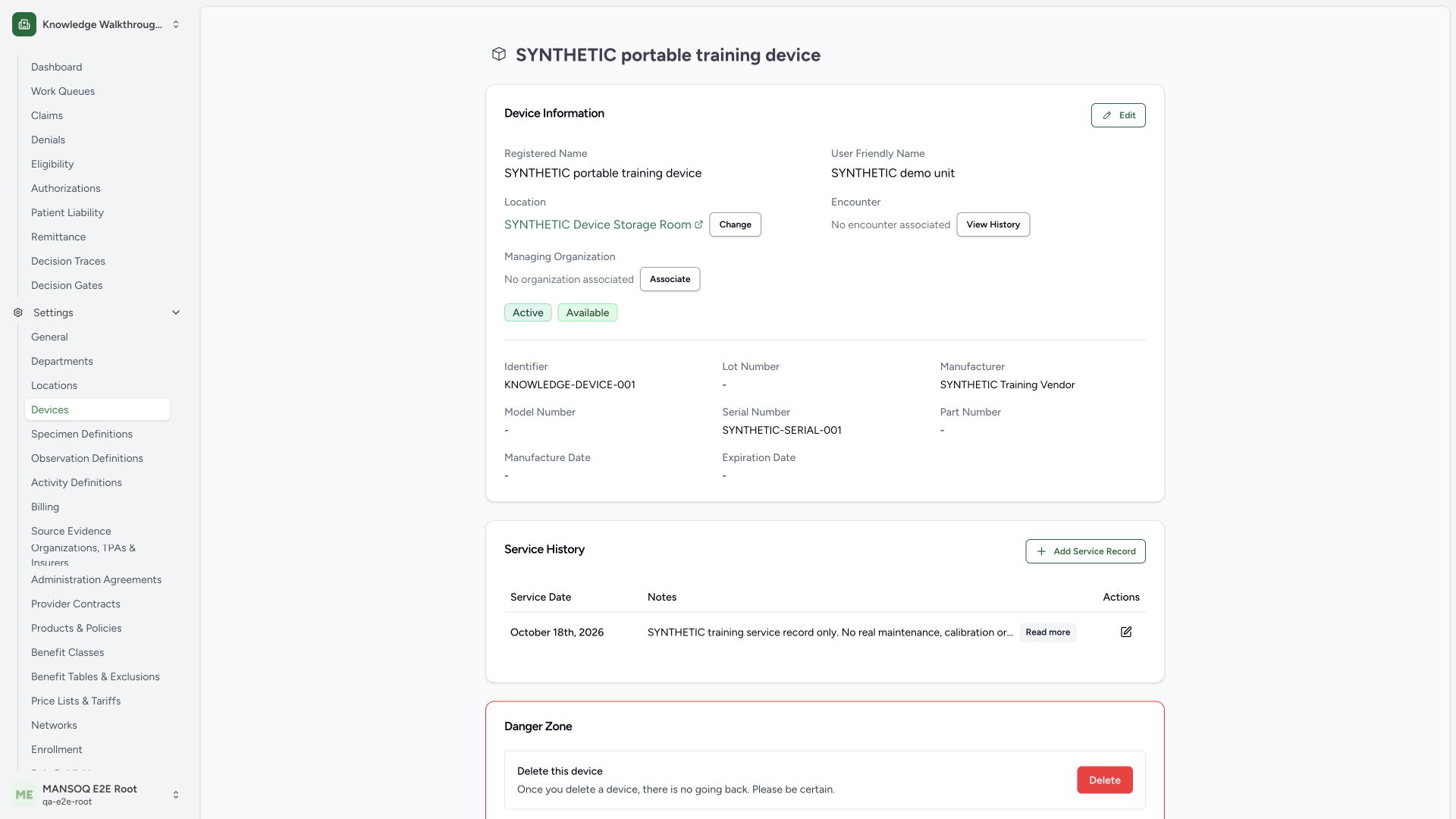Click serial number SYNTHETIC-SERIAL-001
Image resolution: width=1456 pixels, height=819 pixels.
[x=782, y=430]
